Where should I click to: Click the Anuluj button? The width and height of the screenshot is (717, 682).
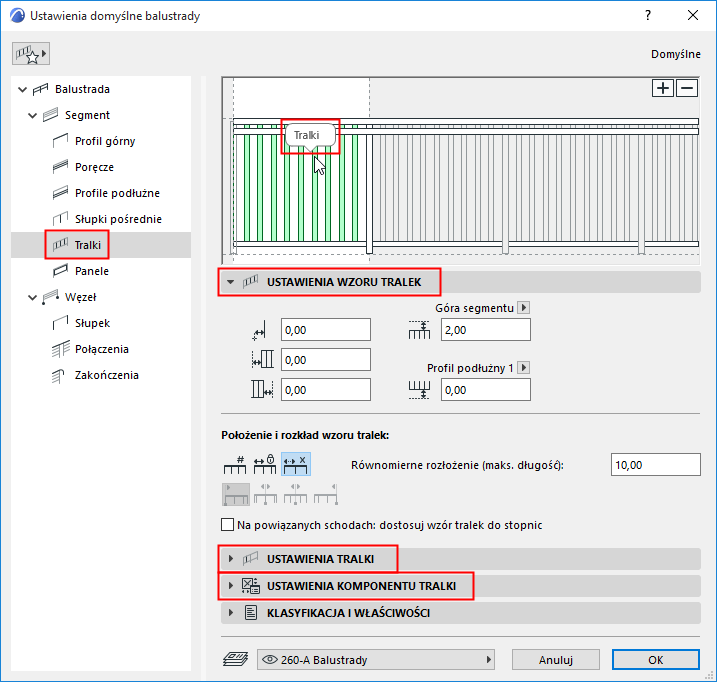[x=556, y=660]
